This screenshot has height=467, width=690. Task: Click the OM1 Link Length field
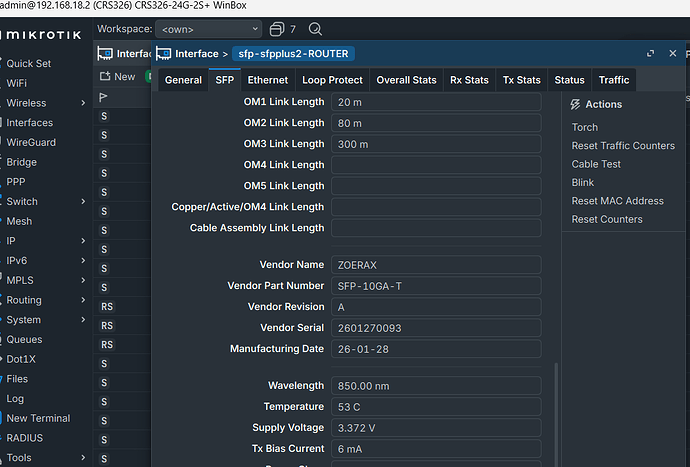(436, 102)
